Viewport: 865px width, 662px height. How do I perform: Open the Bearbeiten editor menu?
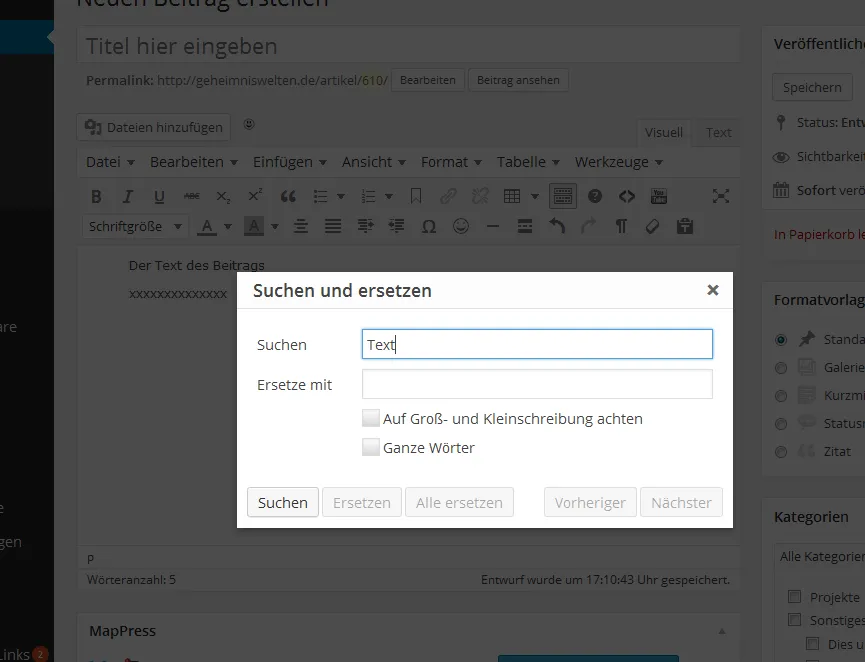point(194,162)
